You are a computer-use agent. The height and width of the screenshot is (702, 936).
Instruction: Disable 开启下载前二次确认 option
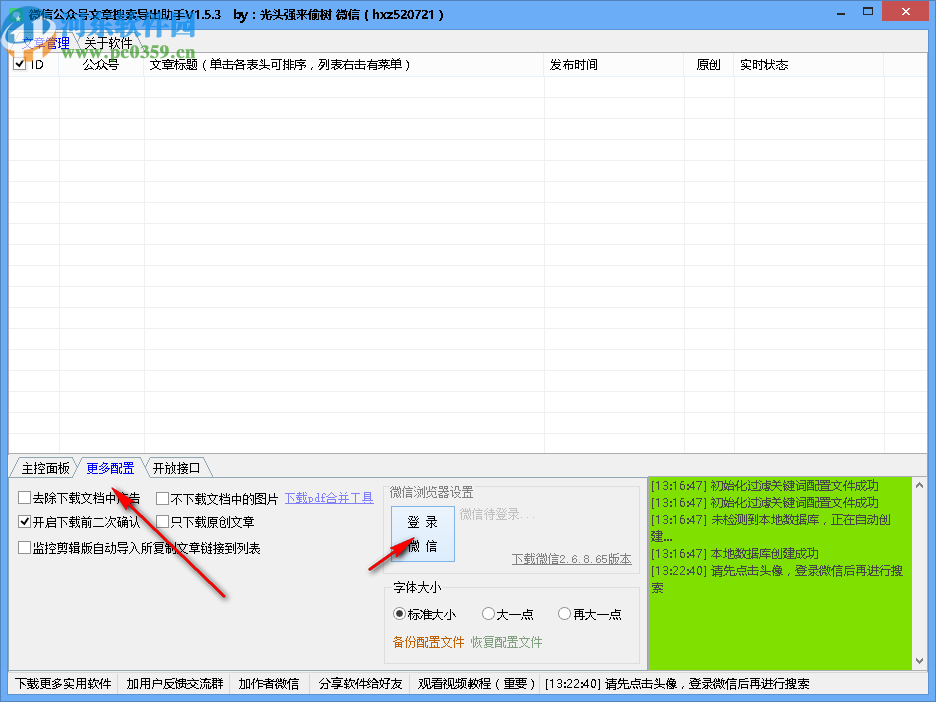[22, 521]
